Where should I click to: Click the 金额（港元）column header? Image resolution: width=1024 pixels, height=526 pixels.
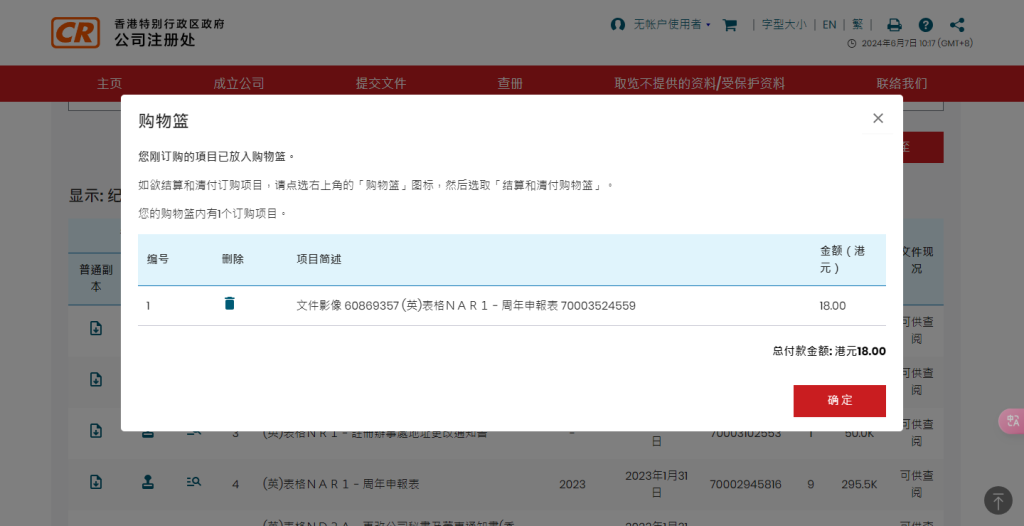point(842,259)
